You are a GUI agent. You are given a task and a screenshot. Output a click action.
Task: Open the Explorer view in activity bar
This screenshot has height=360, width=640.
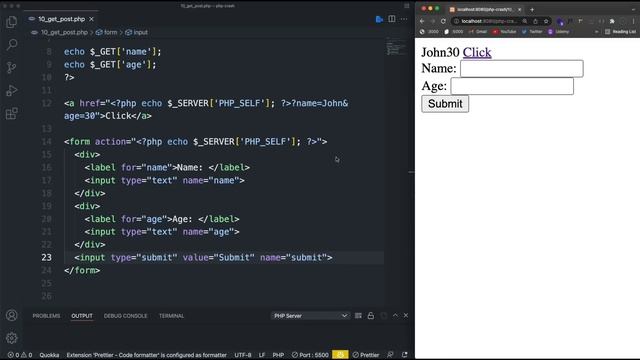[x=11, y=22]
